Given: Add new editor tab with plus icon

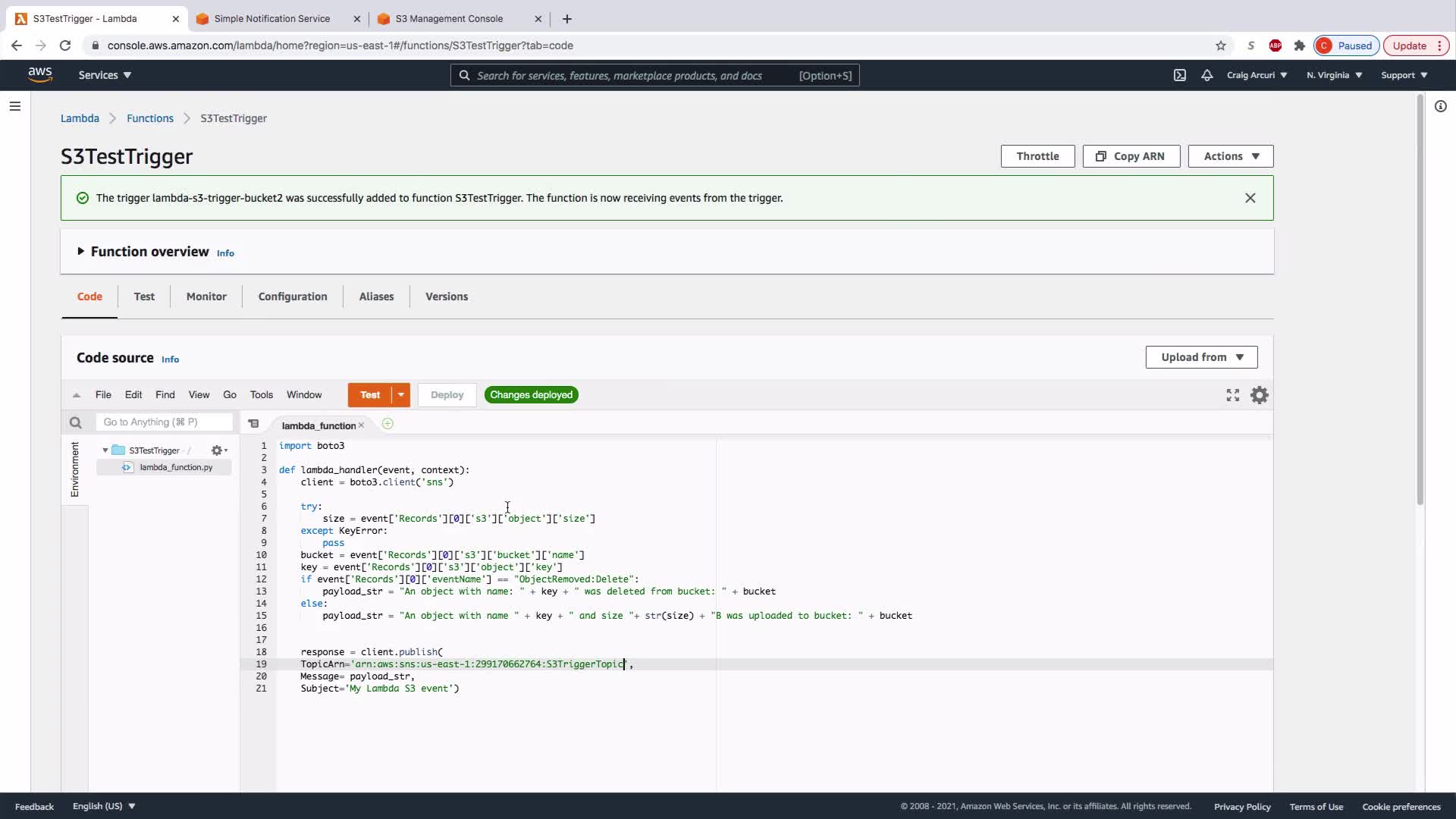Looking at the screenshot, I should (388, 424).
